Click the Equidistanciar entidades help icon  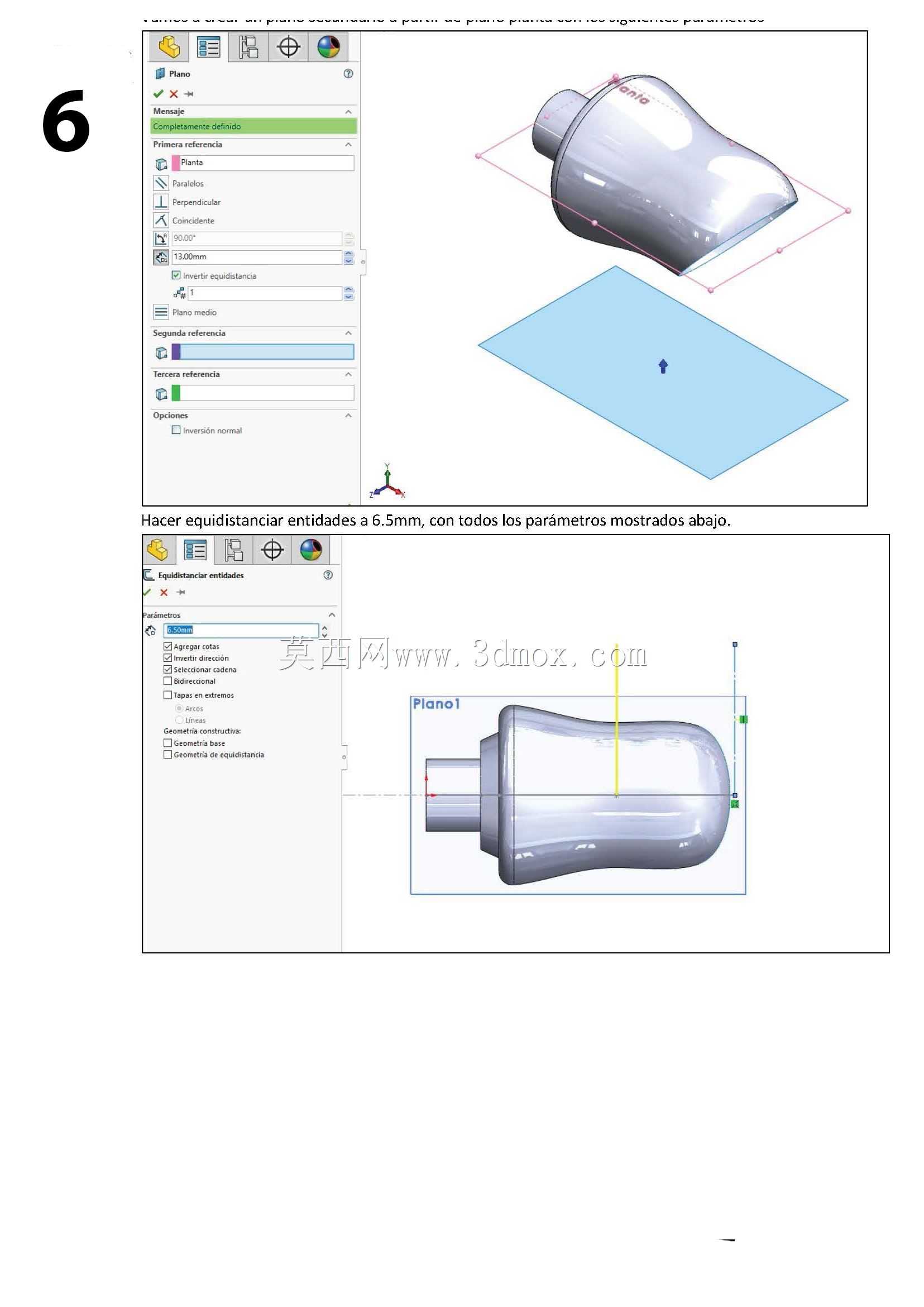[x=328, y=575]
